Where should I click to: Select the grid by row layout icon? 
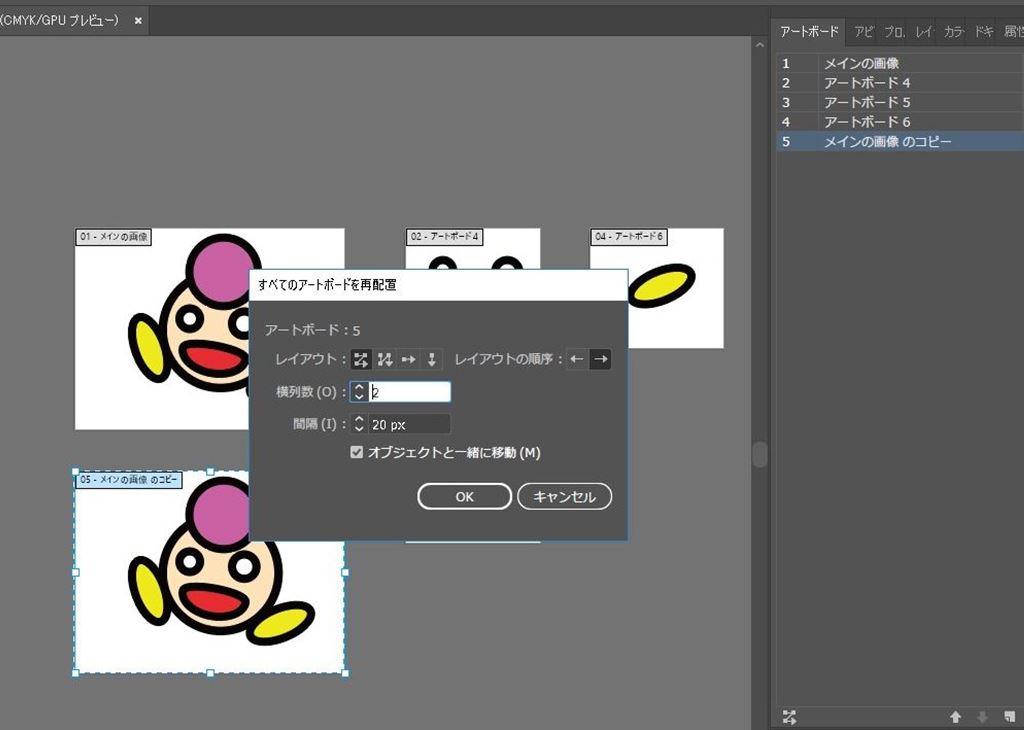(361, 359)
